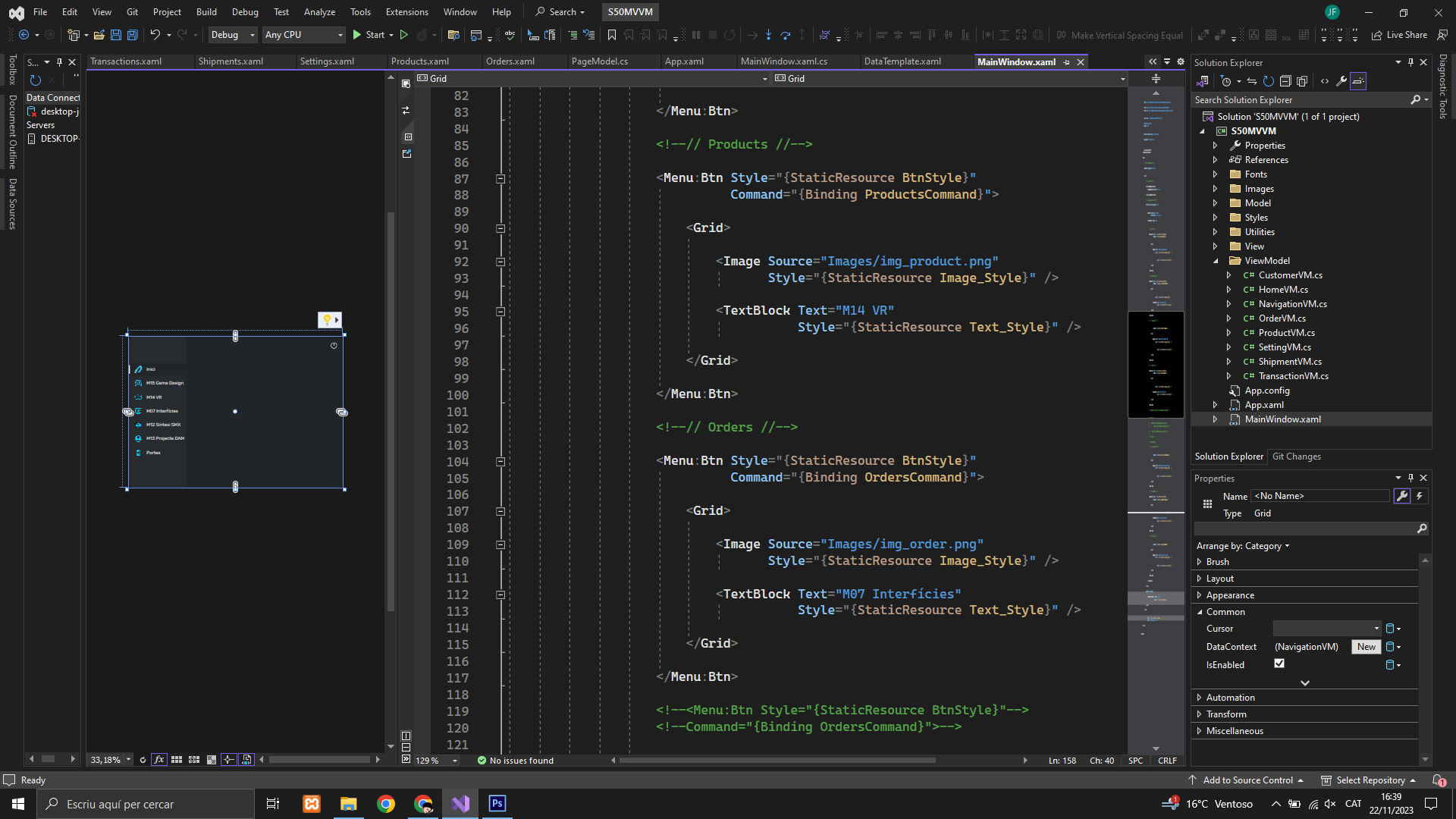The width and height of the screenshot is (1456, 819).
Task: Toggle the effects fx button in designer
Action: (x=158, y=760)
